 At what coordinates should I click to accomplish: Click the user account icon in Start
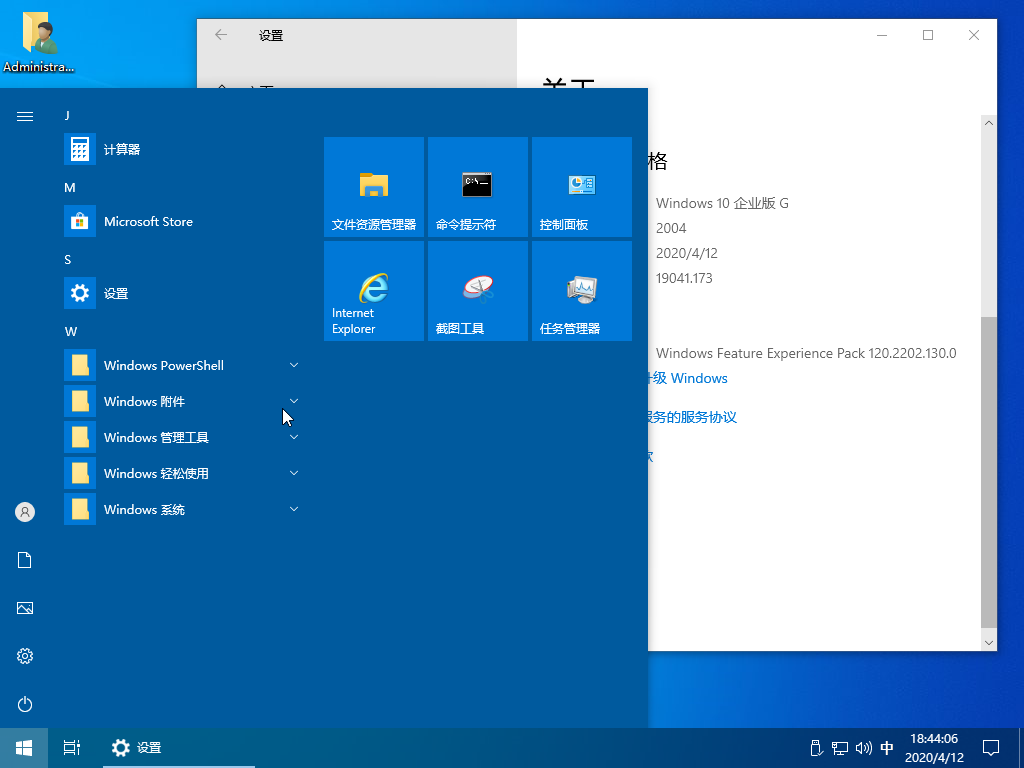(25, 512)
